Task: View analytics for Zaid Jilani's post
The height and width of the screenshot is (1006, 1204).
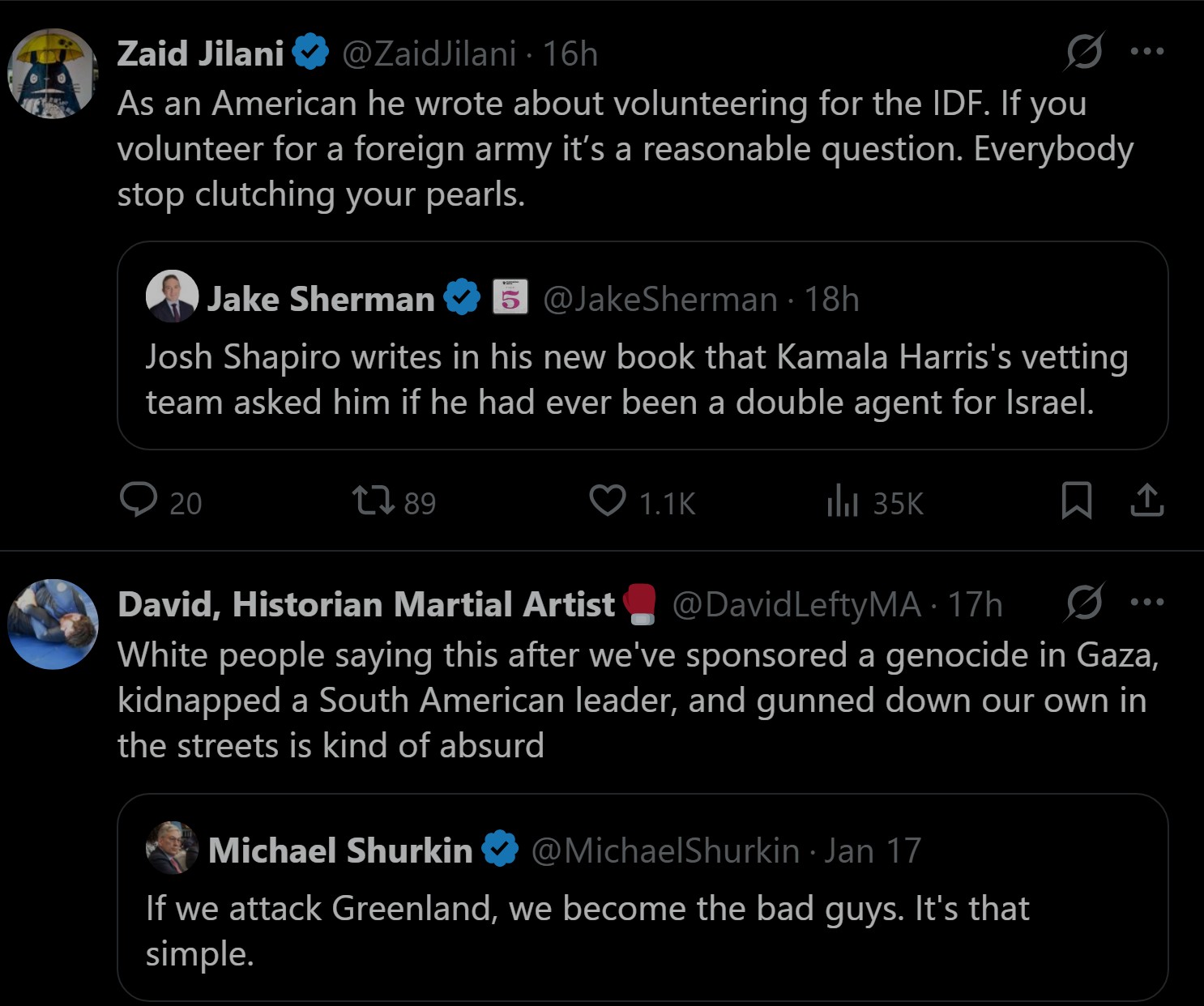Action: click(843, 501)
